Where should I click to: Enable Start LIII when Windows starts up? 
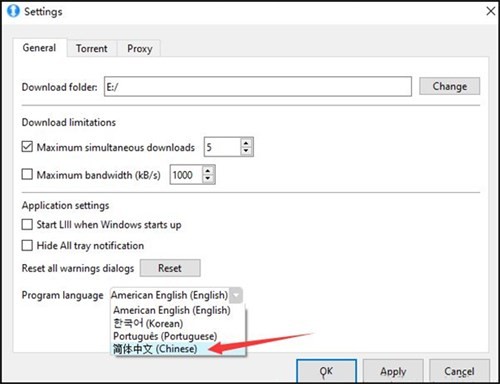[27, 224]
